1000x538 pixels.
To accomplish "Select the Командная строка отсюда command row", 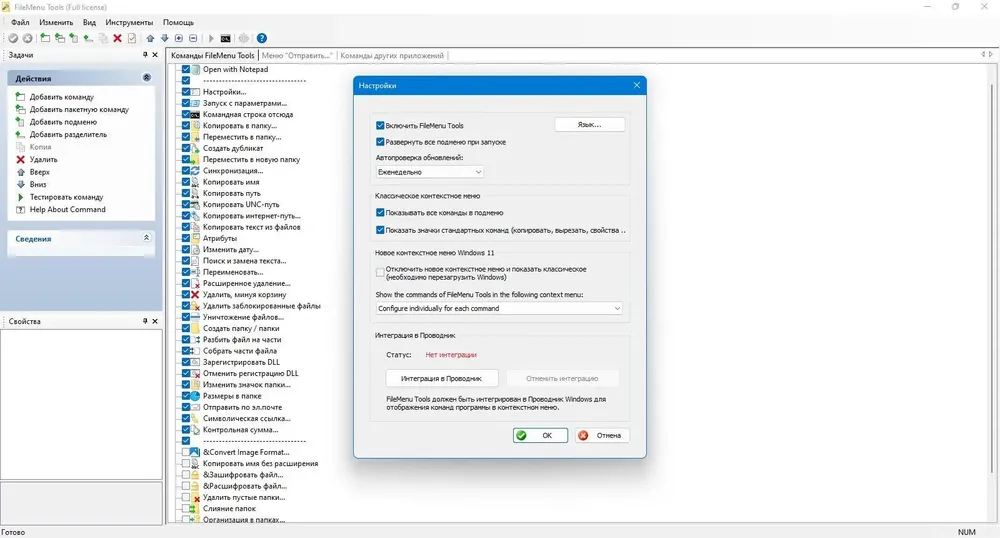I will pos(248,115).
